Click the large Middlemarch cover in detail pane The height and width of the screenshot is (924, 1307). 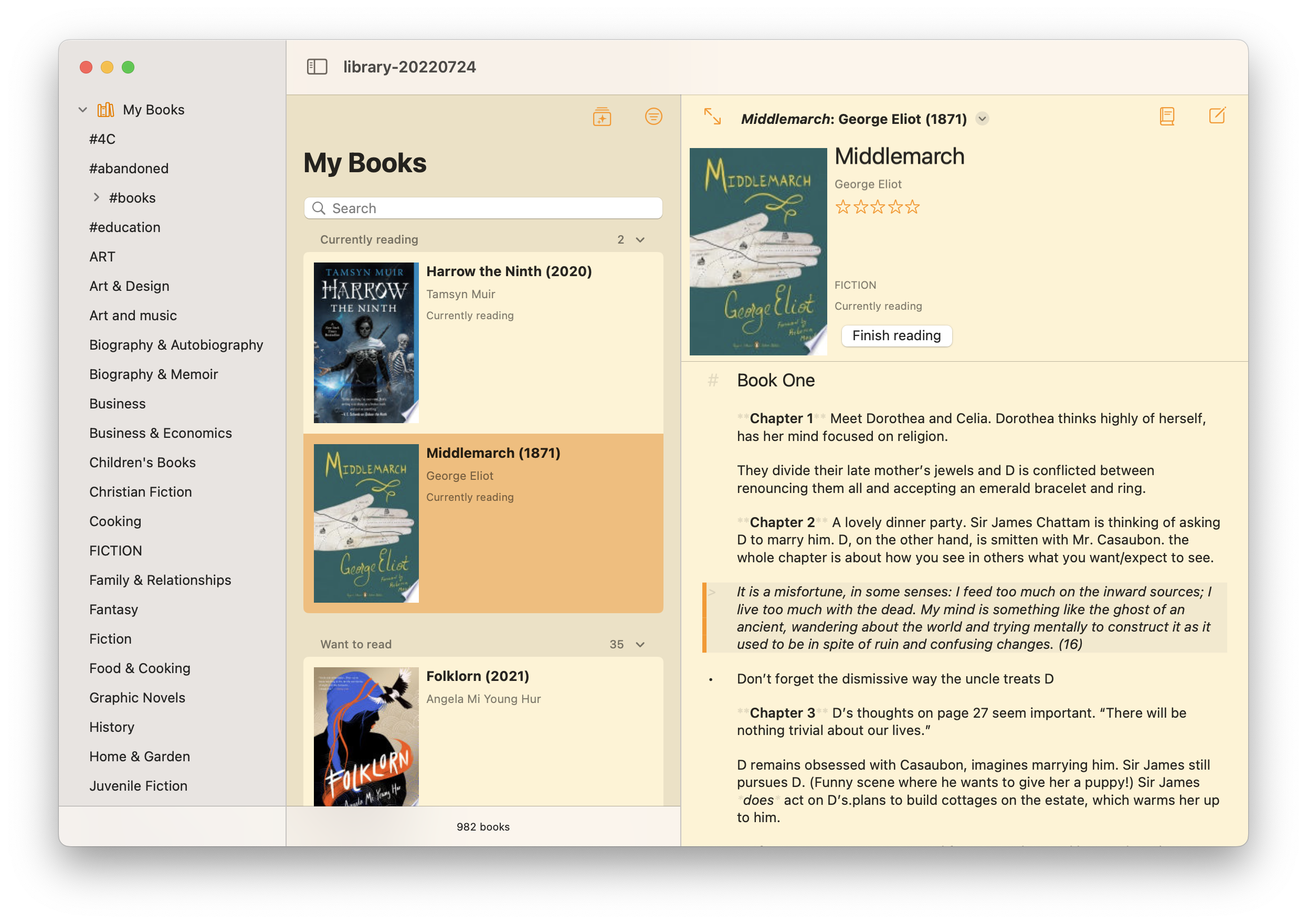point(758,251)
